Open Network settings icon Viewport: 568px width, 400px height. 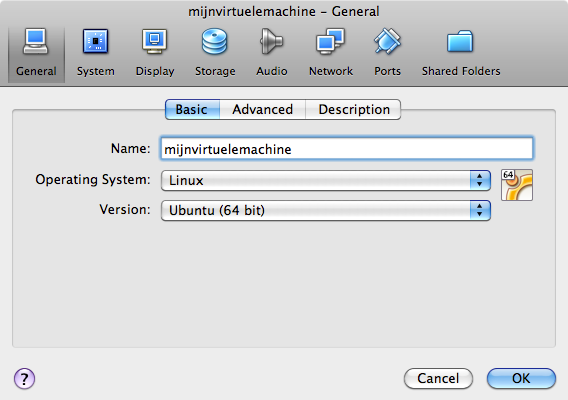330,41
